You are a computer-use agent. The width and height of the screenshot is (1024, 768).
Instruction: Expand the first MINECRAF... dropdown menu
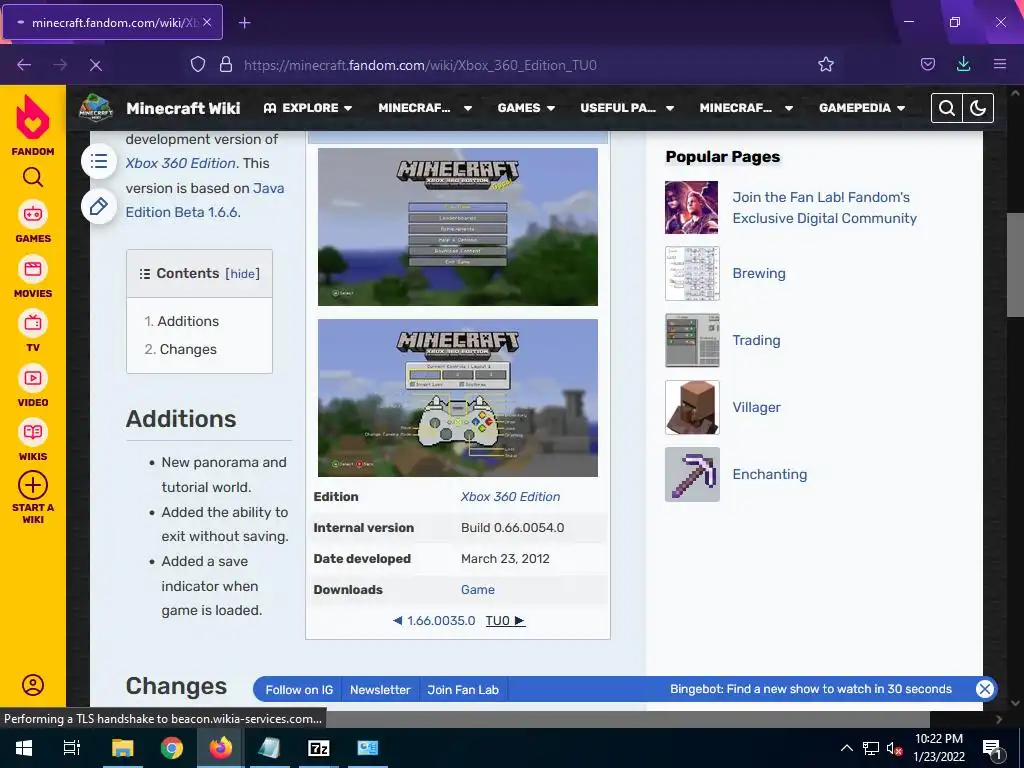(425, 108)
